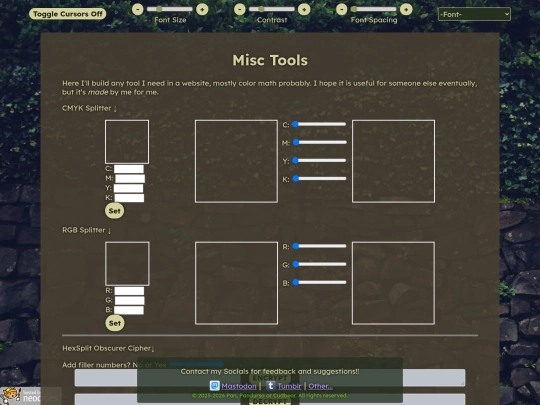This screenshot has width=540, height=405.
Task: Open the Other... socials link
Action: [x=320, y=386]
